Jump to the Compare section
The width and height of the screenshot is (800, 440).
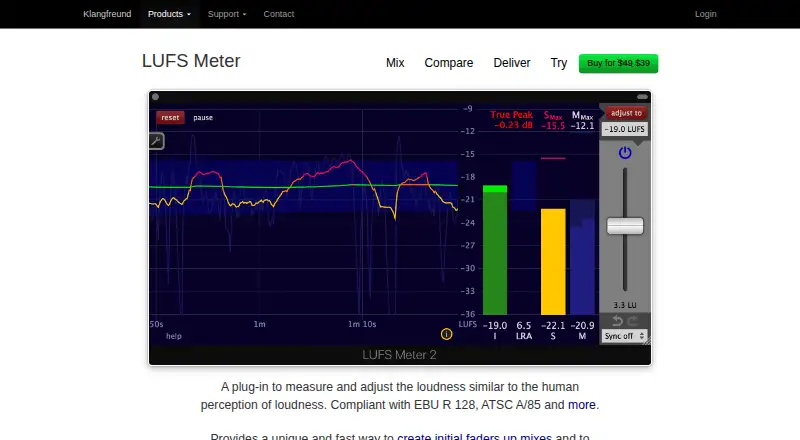coord(449,63)
